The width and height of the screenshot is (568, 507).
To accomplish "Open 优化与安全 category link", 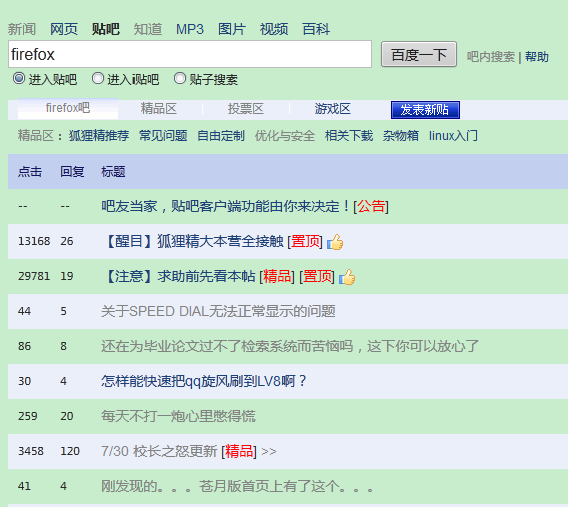I will click(285, 136).
